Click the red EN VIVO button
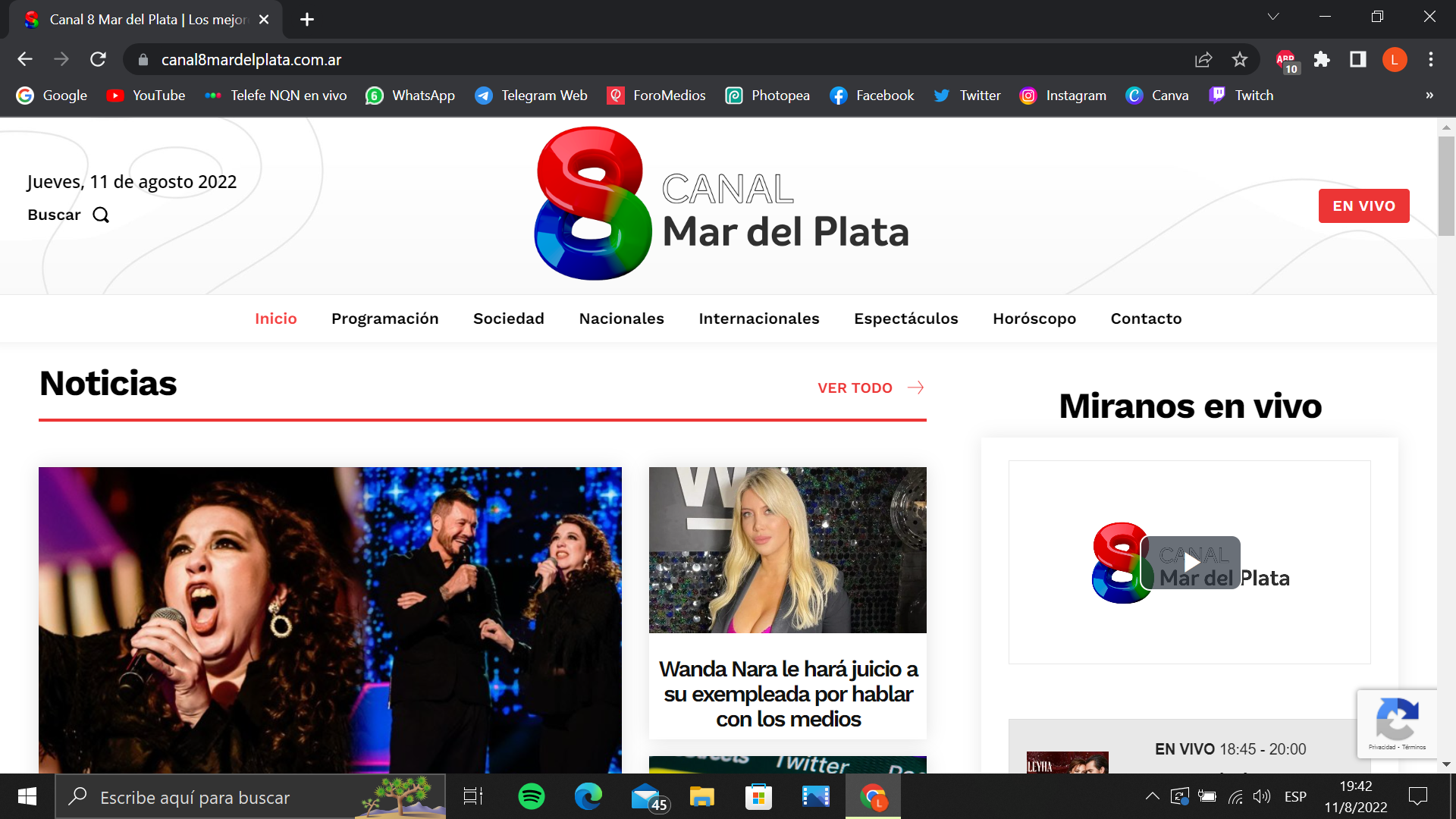Viewport: 1456px width, 819px height. point(1363,206)
